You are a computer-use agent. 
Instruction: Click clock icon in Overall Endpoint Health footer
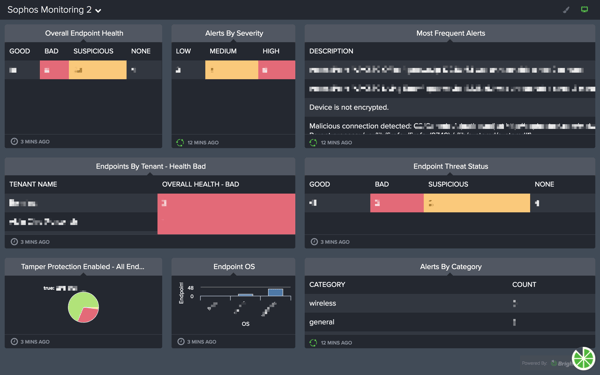tap(14, 142)
